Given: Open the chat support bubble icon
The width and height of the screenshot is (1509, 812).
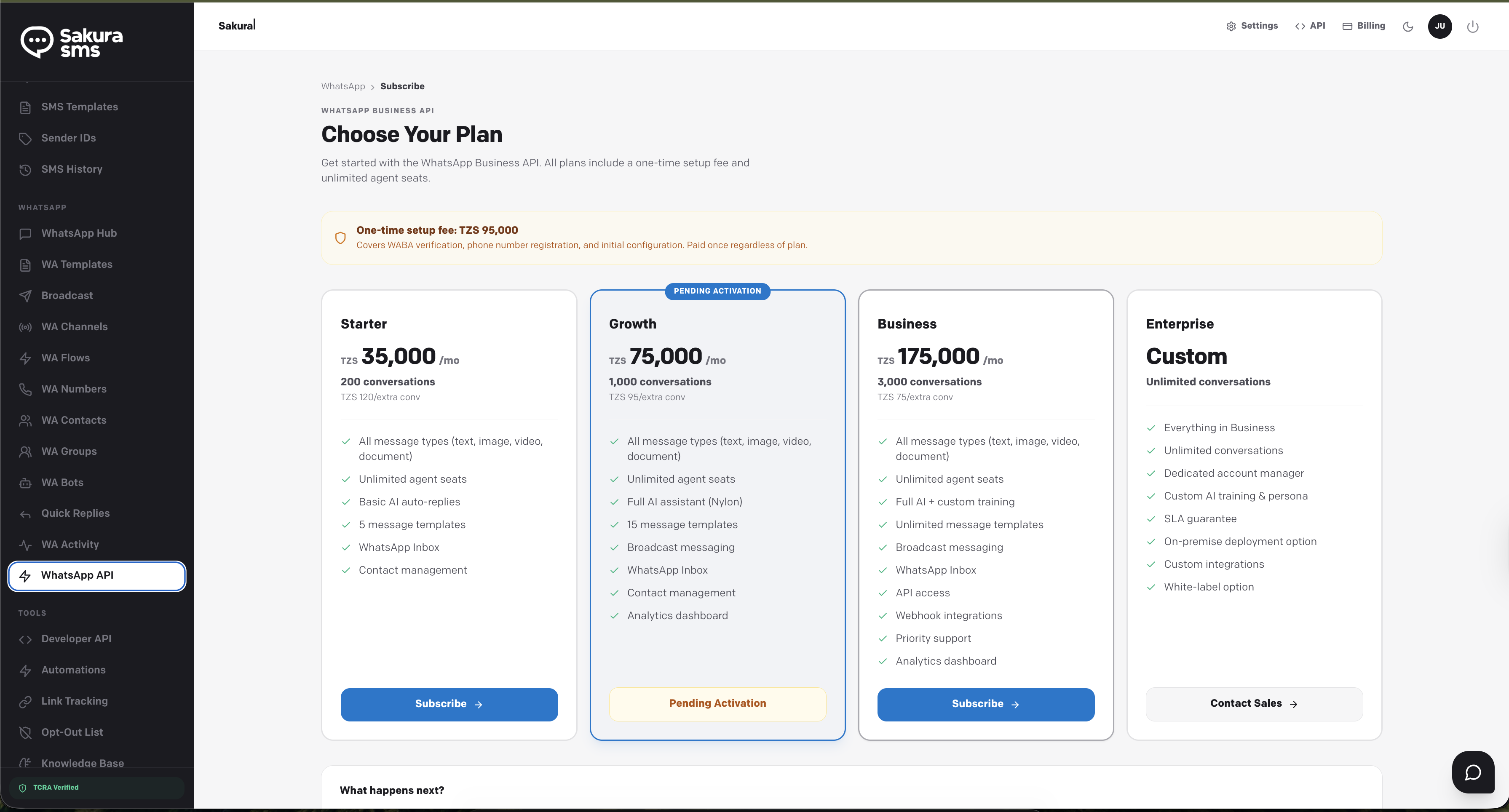Looking at the screenshot, I should point(1473,772).
